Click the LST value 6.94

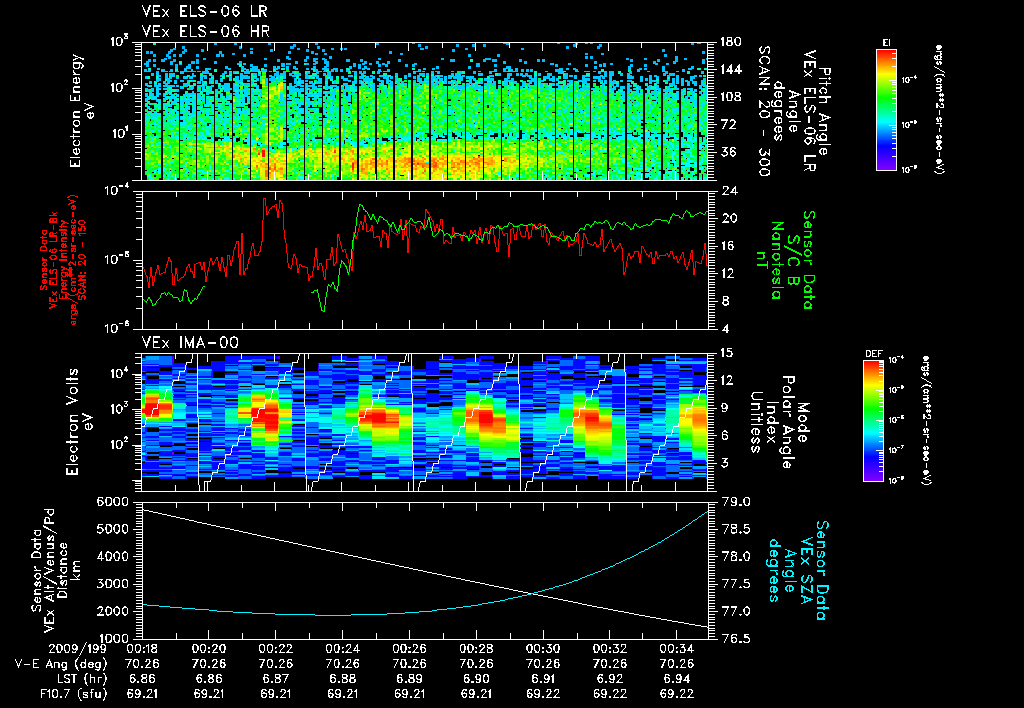[676, 679]
